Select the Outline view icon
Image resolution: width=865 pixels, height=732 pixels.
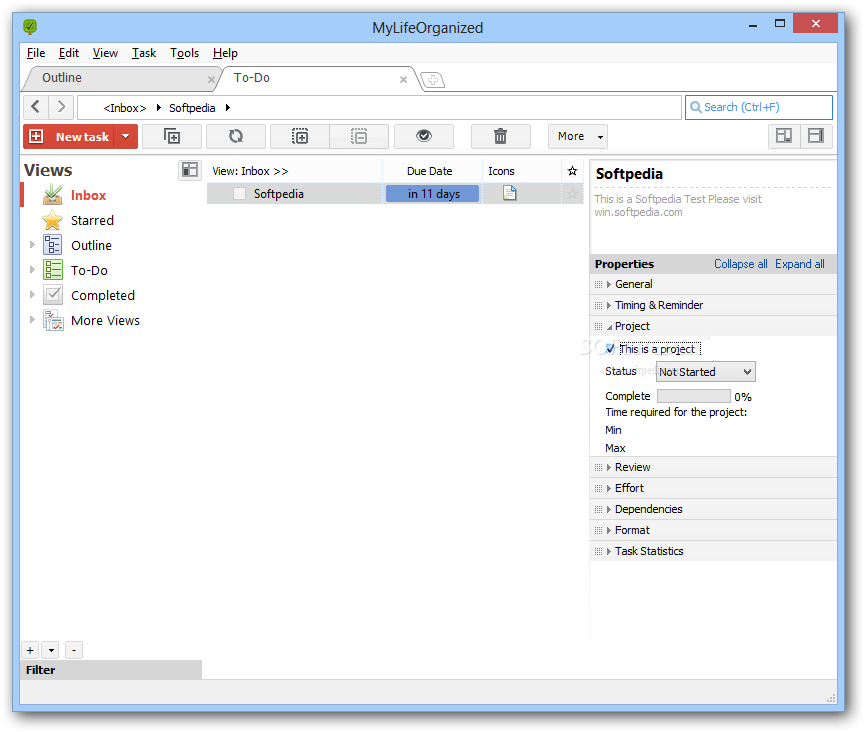click(52, 245)
